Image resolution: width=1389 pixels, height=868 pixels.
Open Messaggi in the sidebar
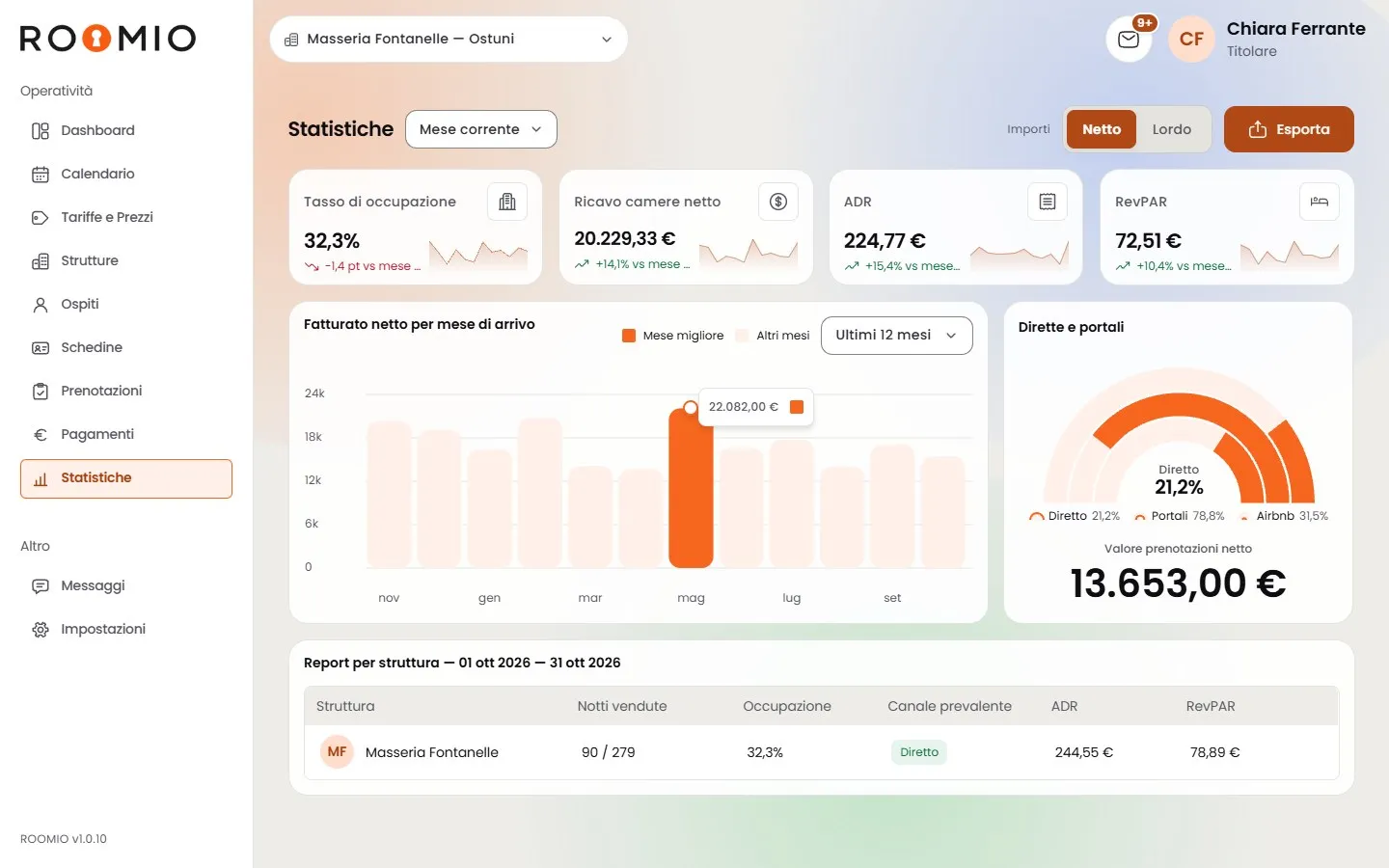coord(126,586)
